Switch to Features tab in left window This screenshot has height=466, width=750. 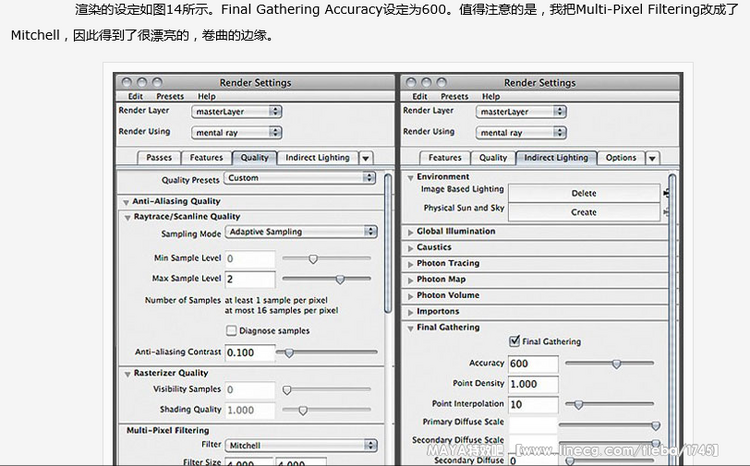(x=206, y=157)
